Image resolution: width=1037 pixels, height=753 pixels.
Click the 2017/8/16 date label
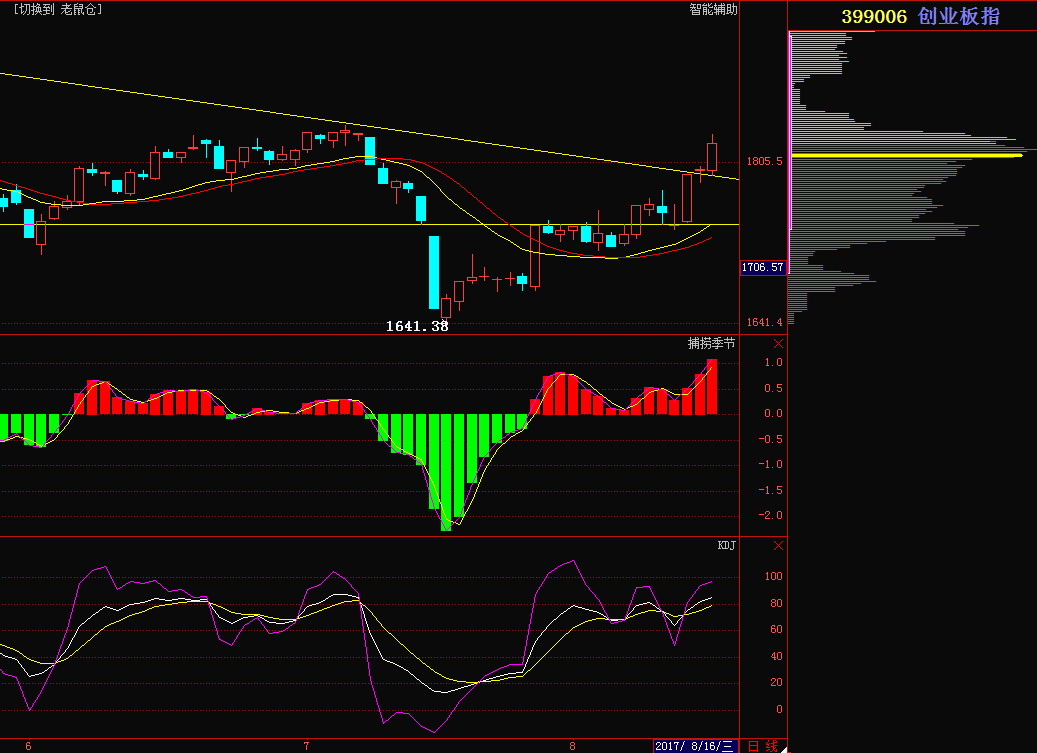point(694,746)
